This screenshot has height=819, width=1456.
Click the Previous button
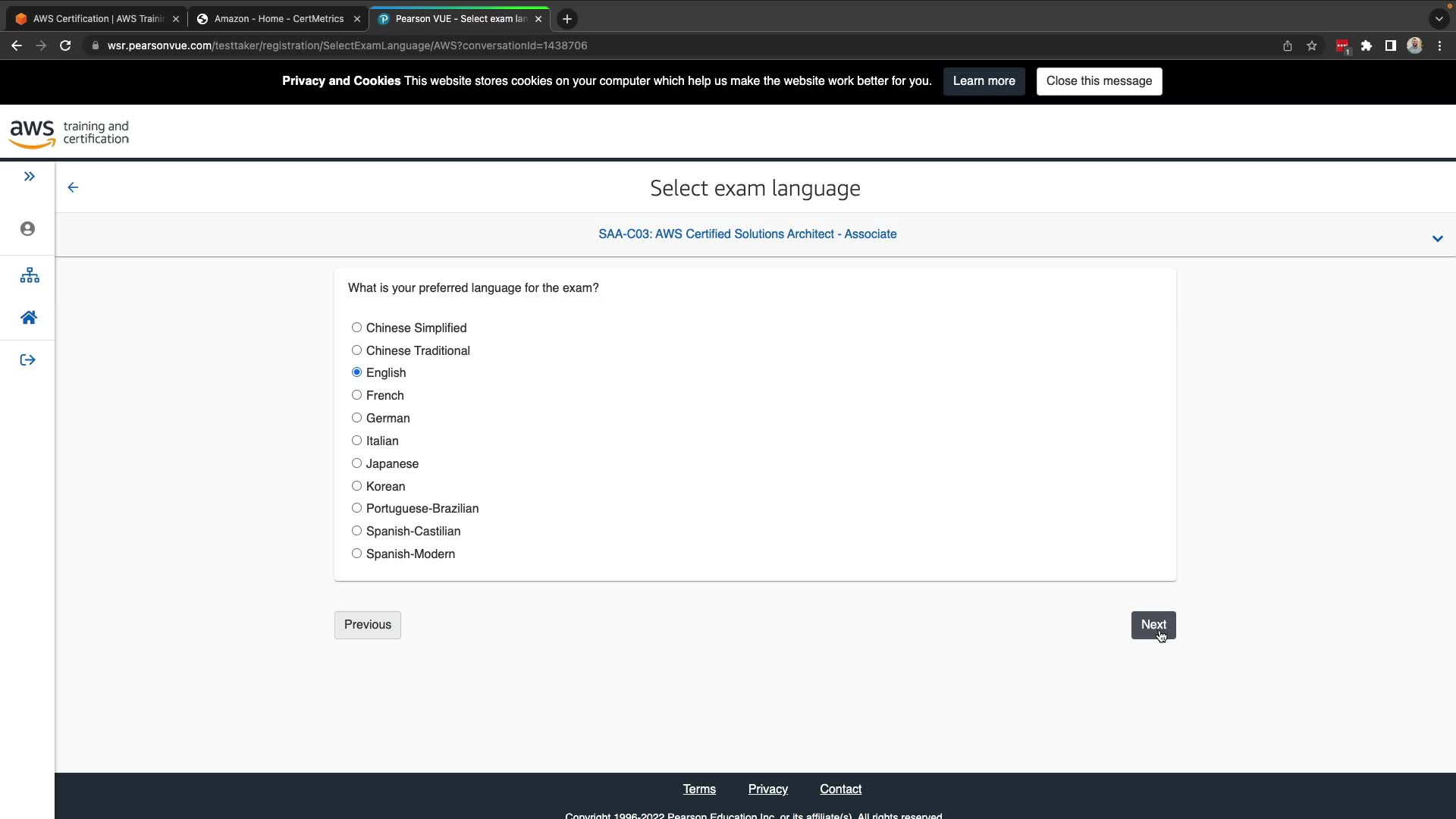[x=368, y=625]
